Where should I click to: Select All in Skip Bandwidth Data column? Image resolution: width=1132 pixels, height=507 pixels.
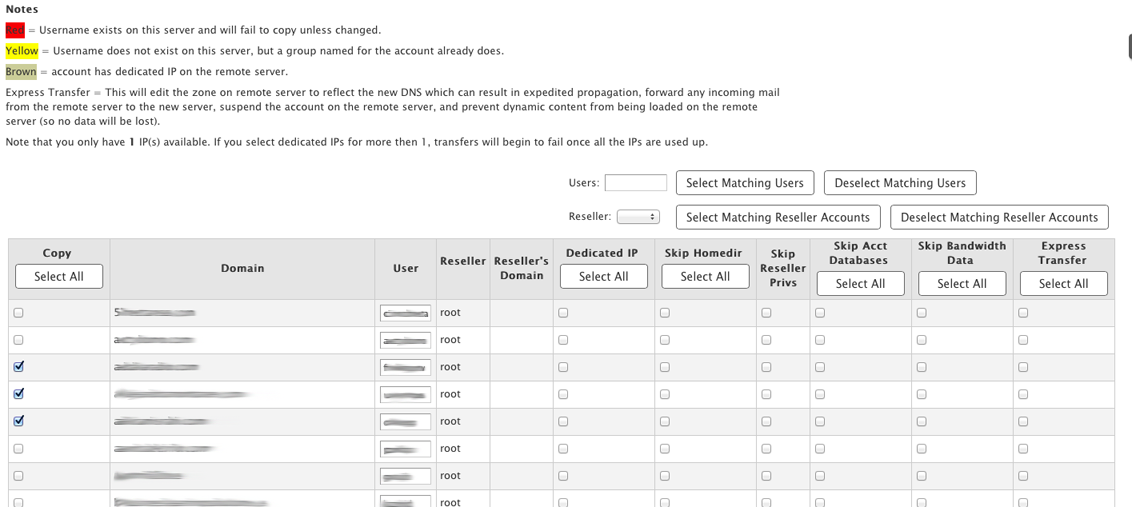click(962, 283)
